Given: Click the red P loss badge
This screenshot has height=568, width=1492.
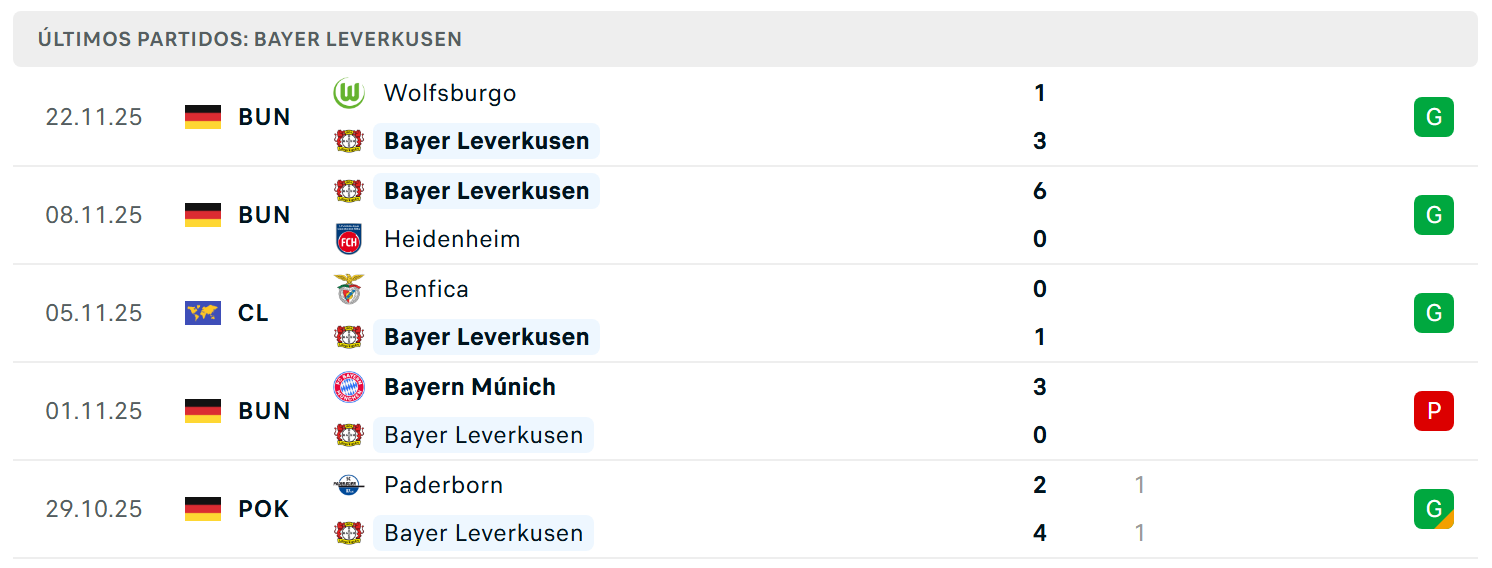Looking at the screenshot, I should click(x=1433, y=411).
